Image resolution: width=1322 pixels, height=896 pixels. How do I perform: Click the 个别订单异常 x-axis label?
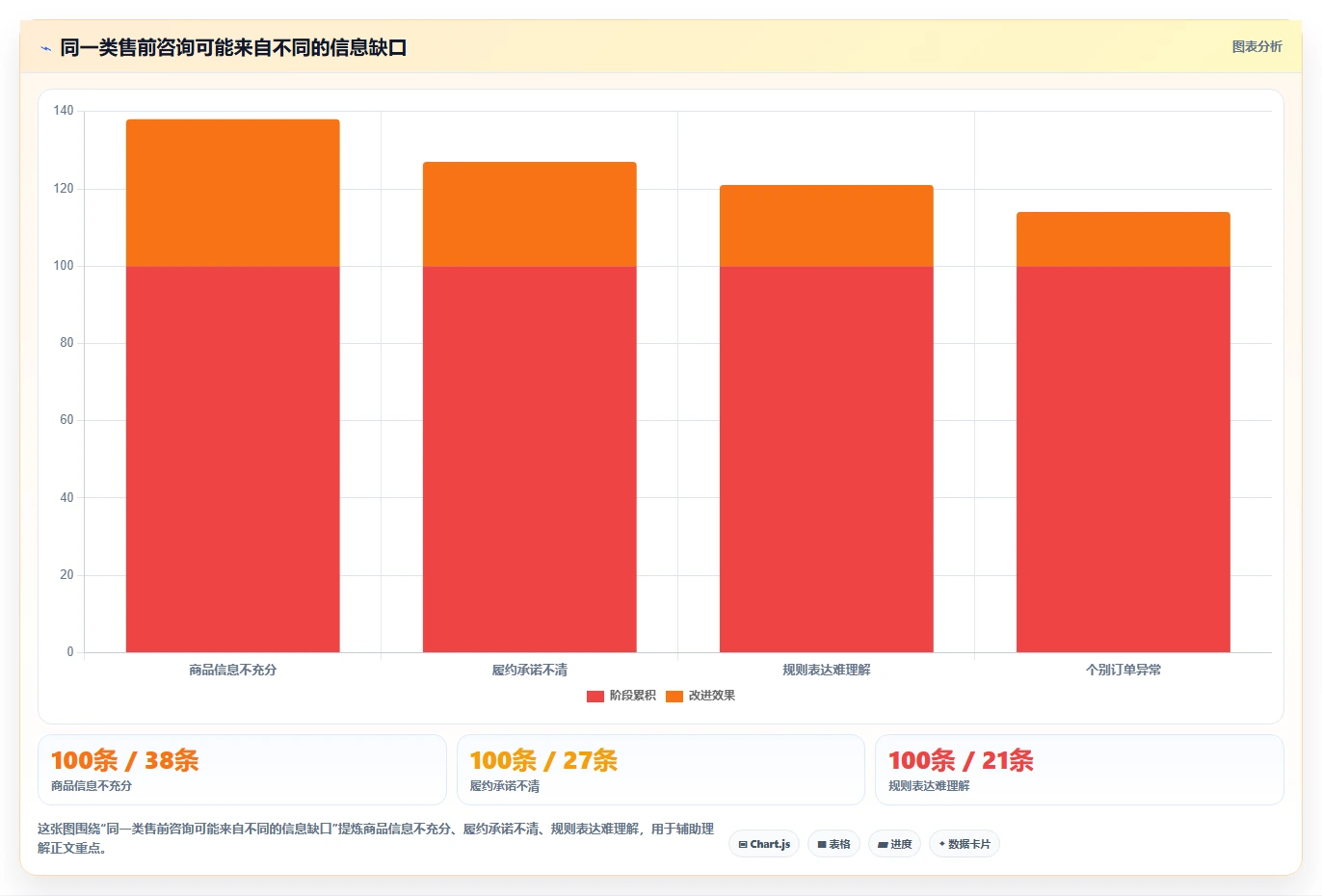pos(1124,670)
